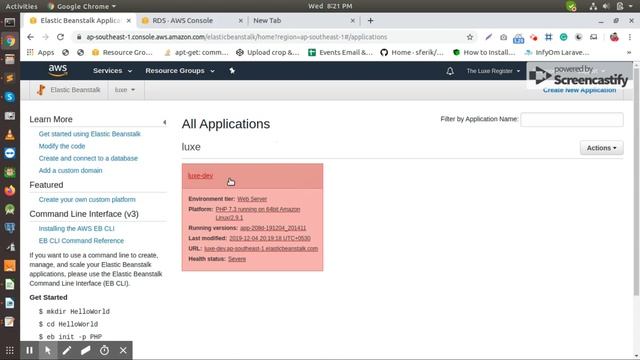Open Installing the AWS EB CLI link
The width and height of the screenshot is (640, 360).
coord(76,229)
